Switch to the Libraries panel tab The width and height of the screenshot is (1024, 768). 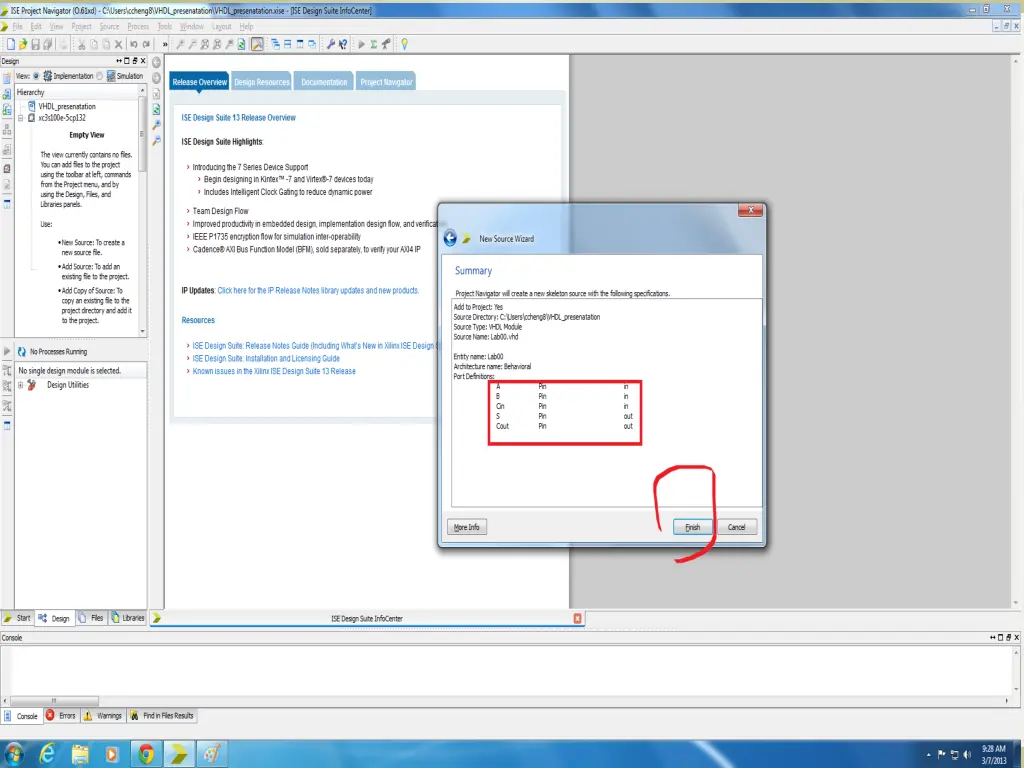pos(128,618)
